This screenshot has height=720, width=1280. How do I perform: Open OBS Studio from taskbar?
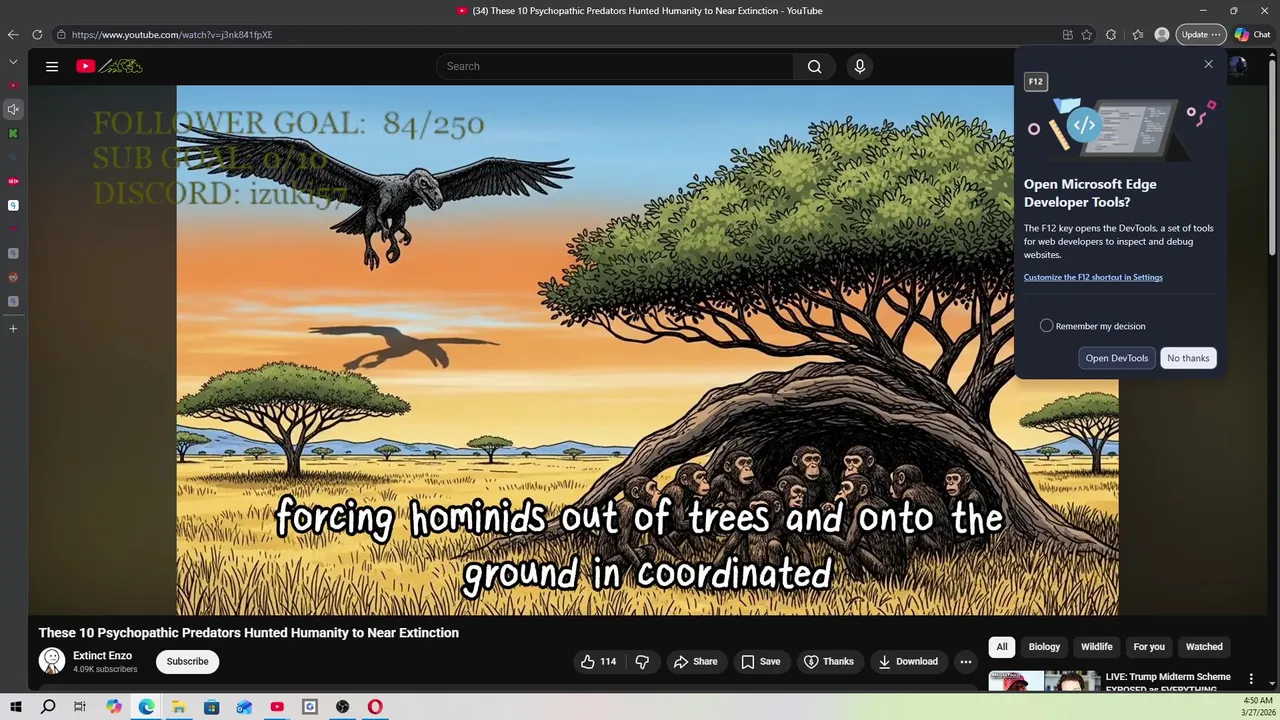point(343,707)
